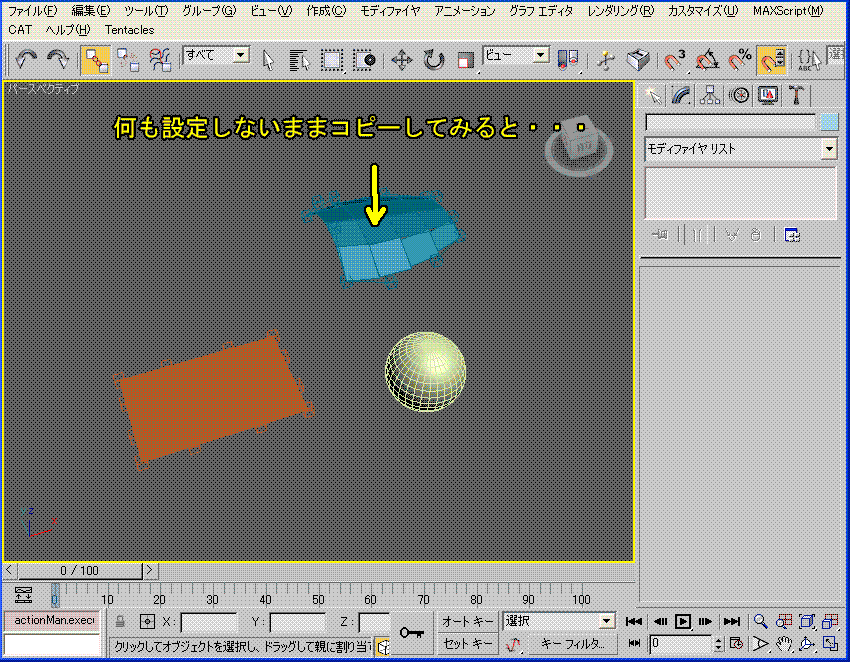Activate the Select and Move tool
The width and height of the screenshot is (850, 662).
(402, 60)
